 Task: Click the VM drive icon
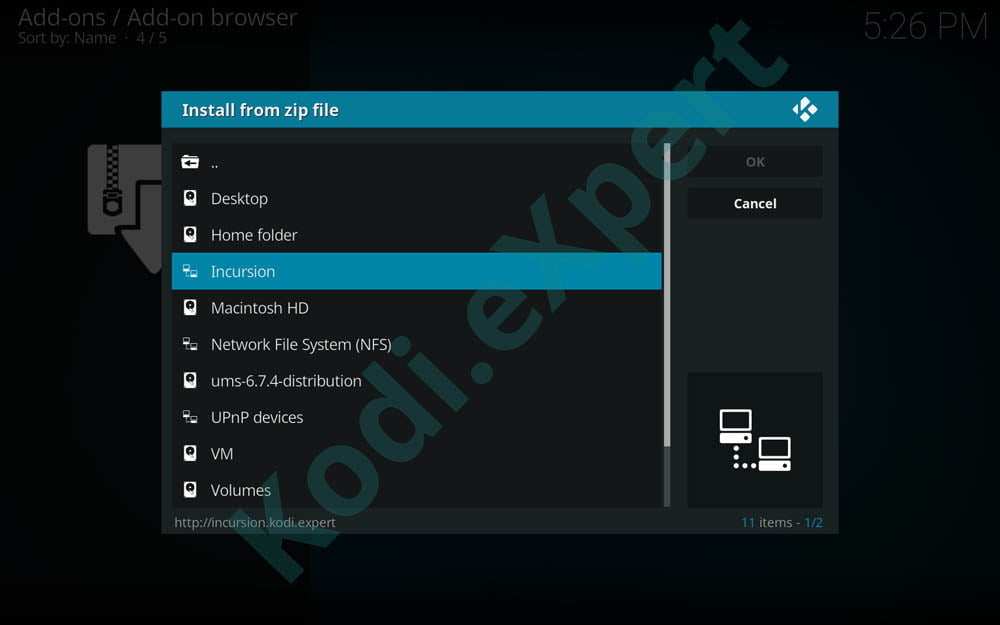190,453
